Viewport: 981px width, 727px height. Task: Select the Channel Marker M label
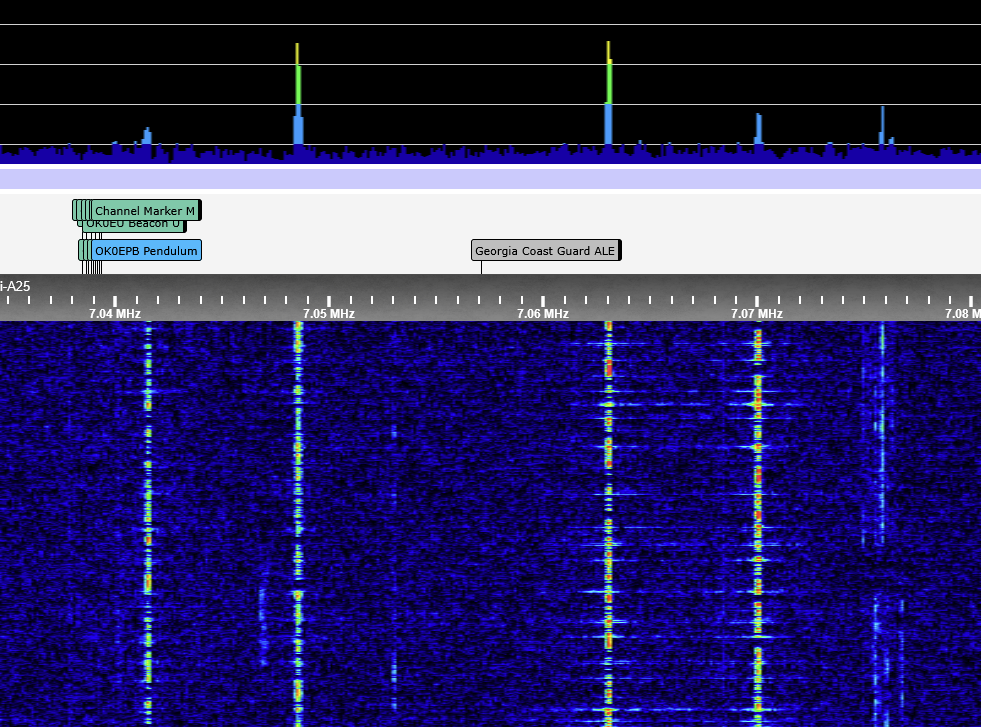tap(145, 211)
